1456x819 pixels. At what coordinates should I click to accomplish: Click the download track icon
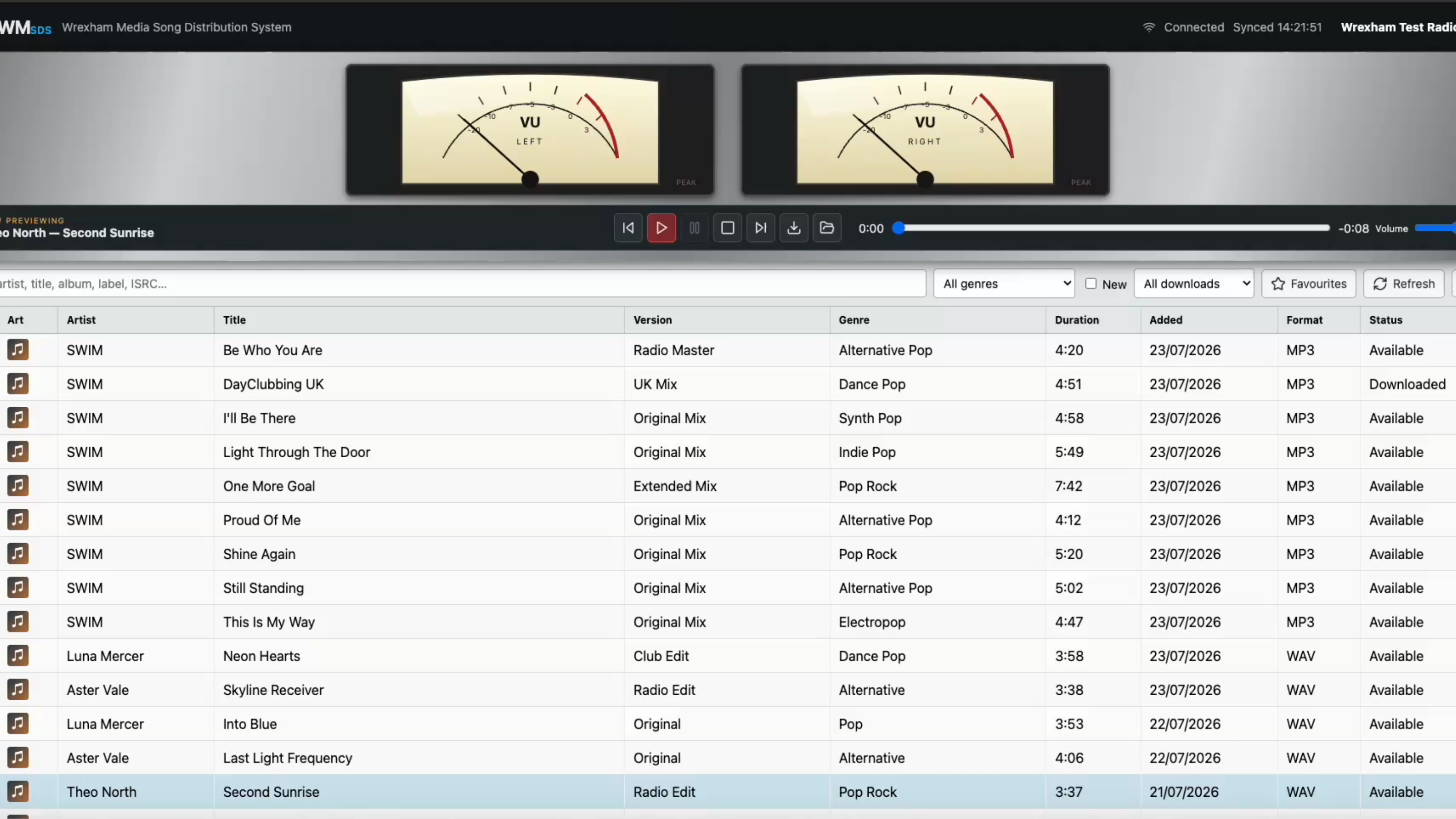pyautogui.click(x=794, y=228)
